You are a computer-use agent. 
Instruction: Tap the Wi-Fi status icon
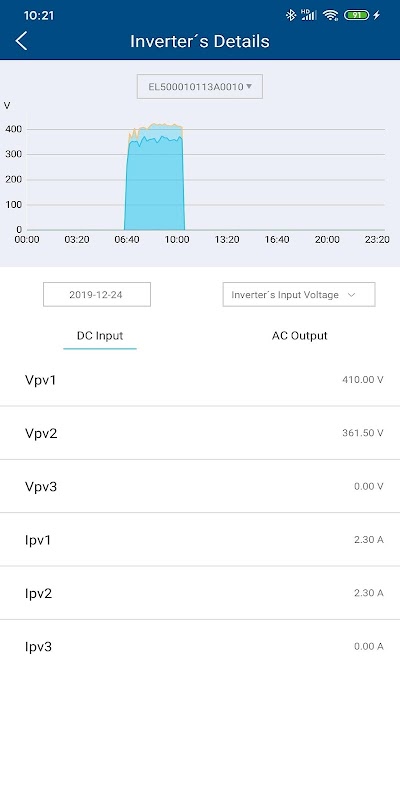click(x=331, y=15)
